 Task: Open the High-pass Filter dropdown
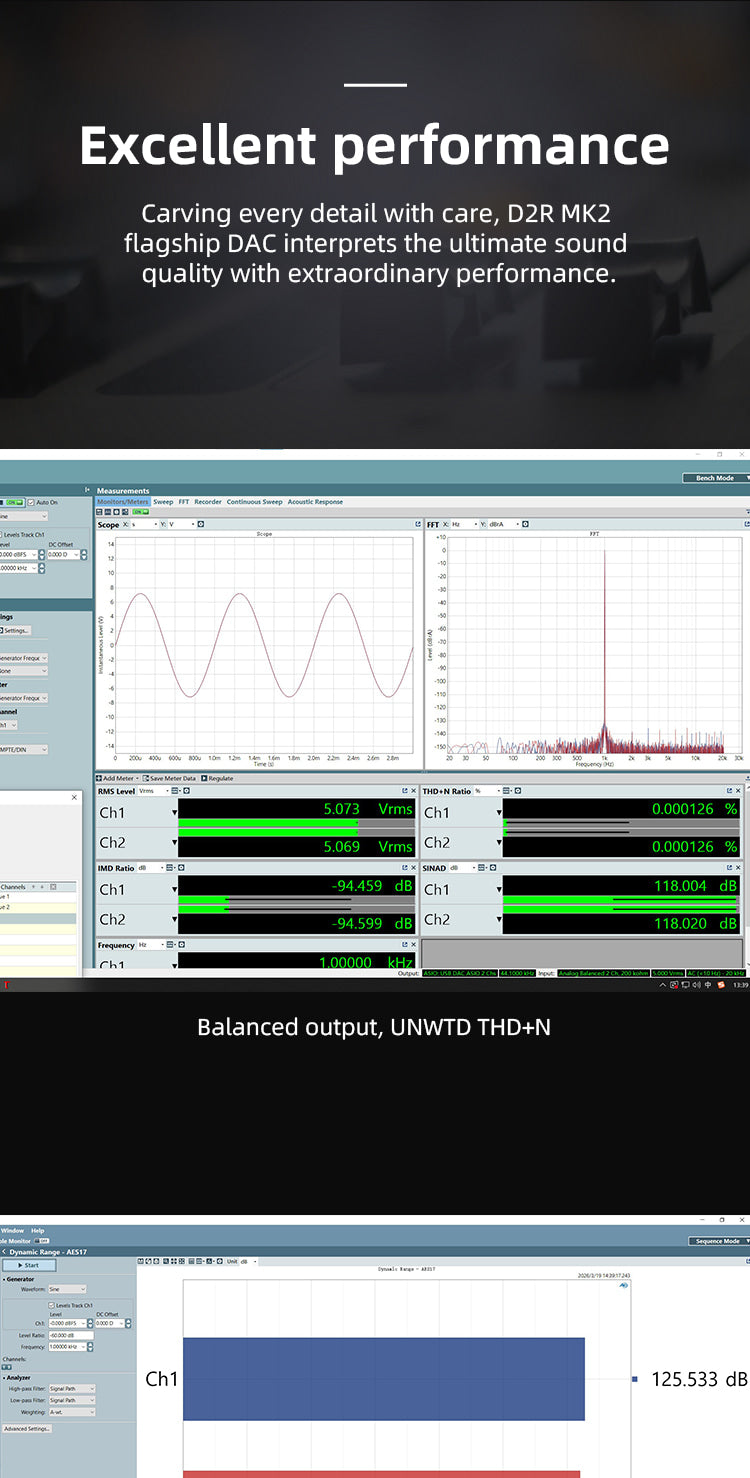click(72, 1389)
